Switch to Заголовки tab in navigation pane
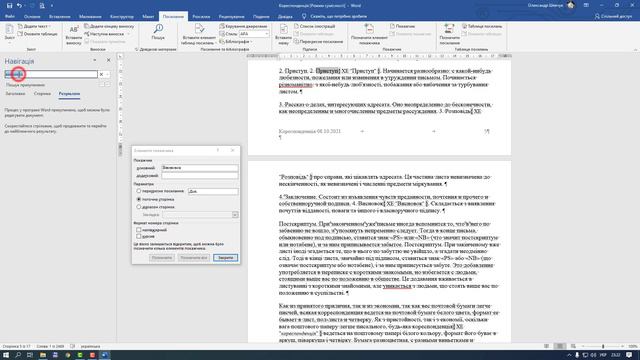640x360 pixels. click(x=15, y=94)
